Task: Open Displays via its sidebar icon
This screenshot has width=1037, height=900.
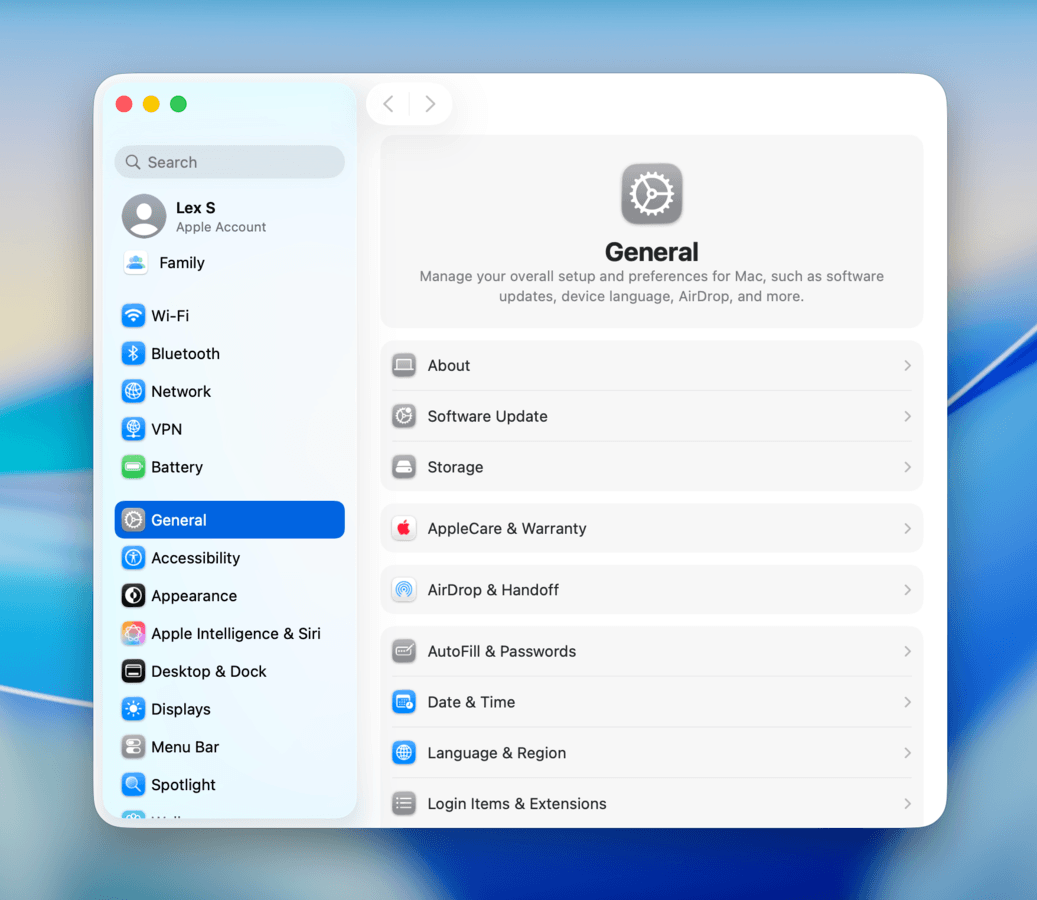Action: point(131,709)
